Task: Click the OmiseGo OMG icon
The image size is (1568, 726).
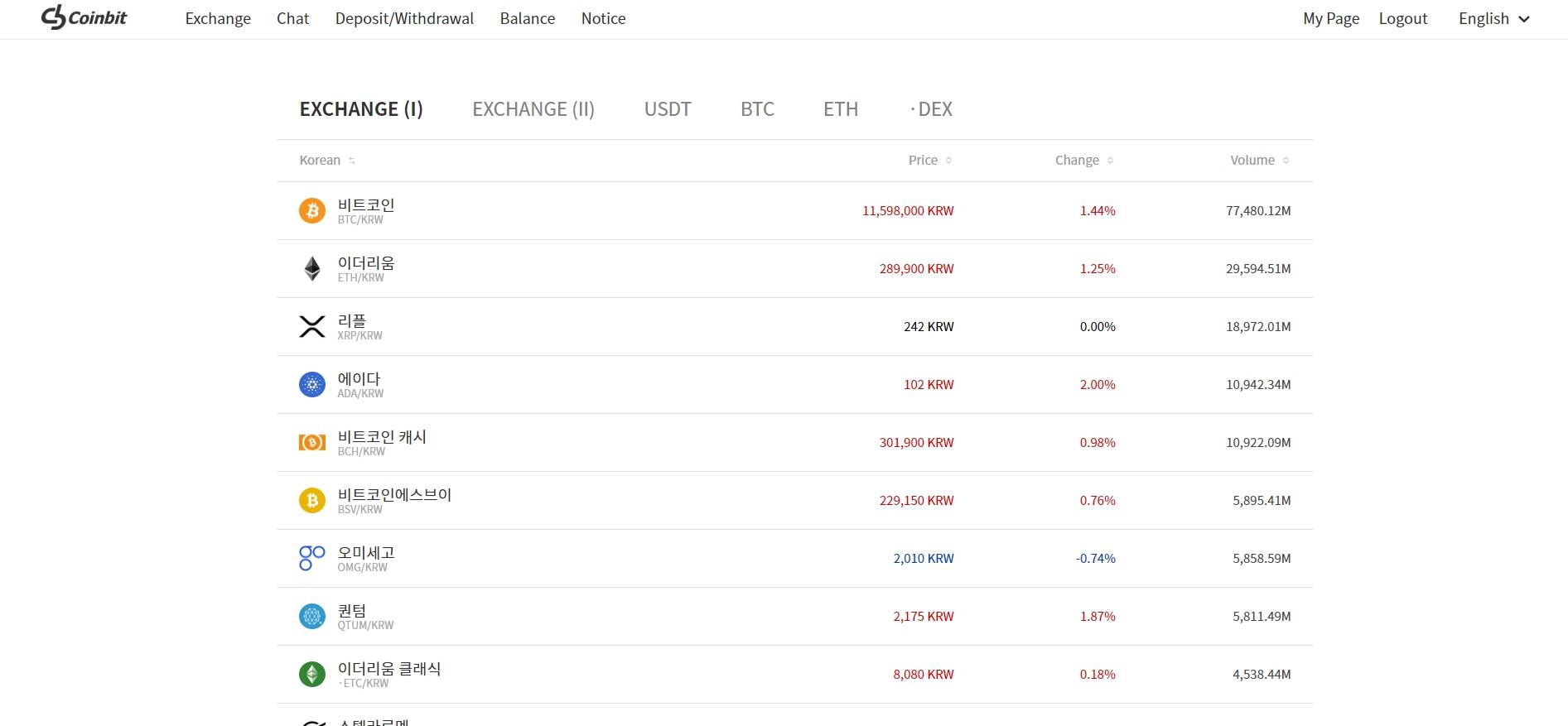Action: click(312, 558)
